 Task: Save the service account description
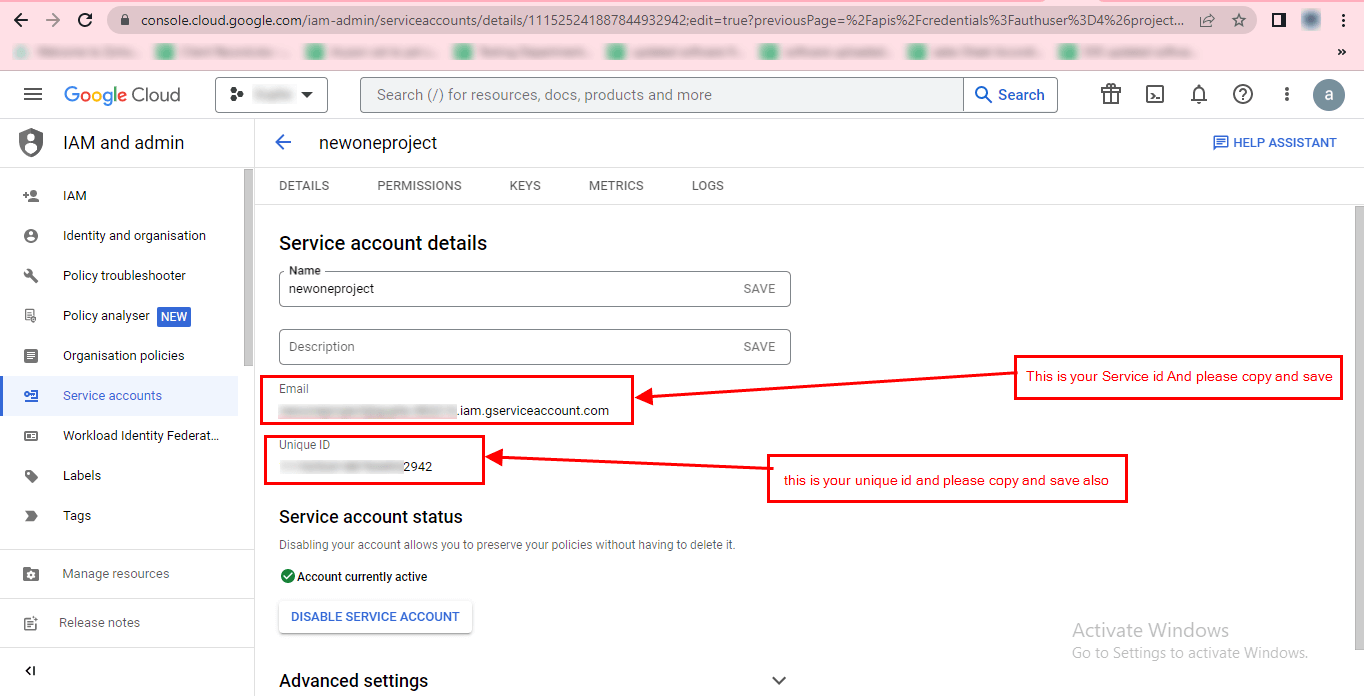759,347
